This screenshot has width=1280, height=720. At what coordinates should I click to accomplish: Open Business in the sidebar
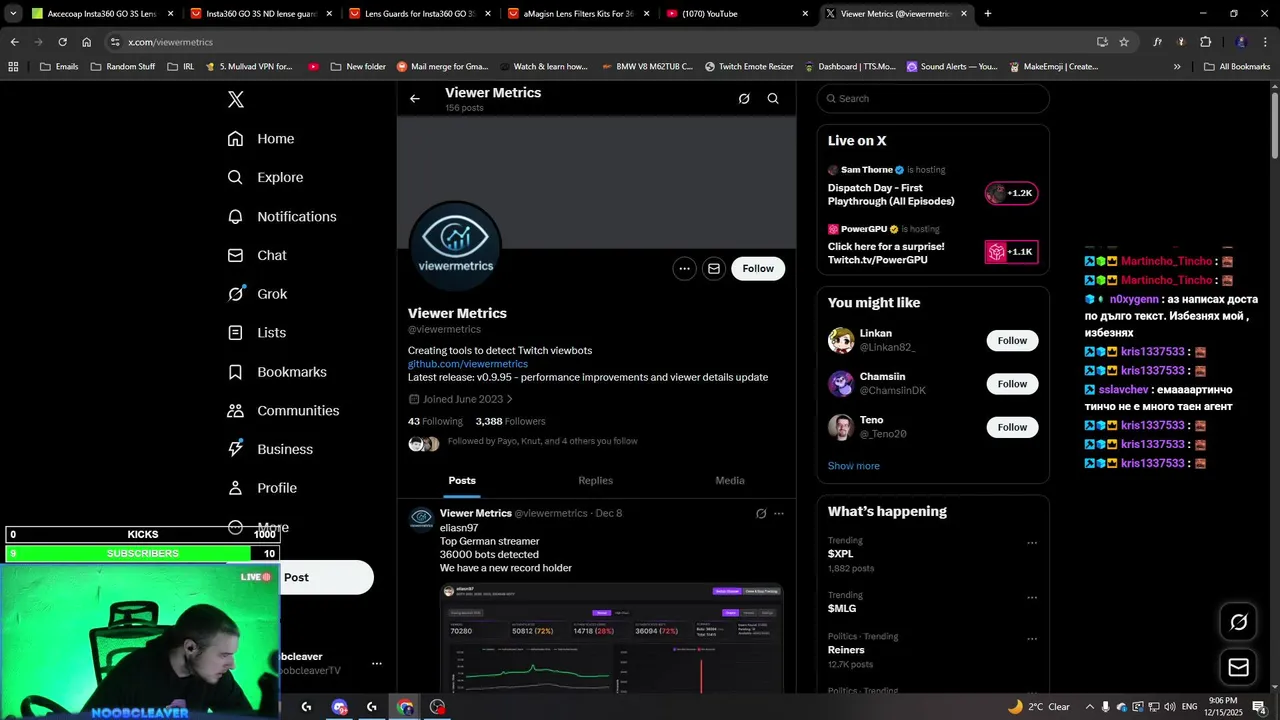coord(270,449)
